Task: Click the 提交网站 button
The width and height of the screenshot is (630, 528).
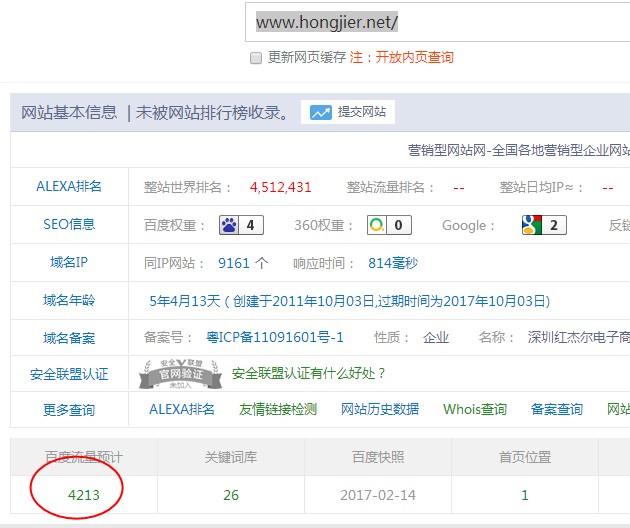Action: (348, 112)
